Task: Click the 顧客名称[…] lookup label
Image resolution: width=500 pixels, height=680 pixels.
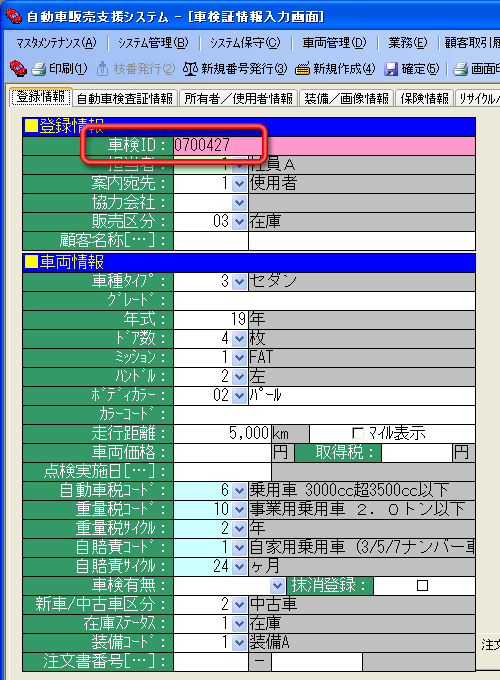Action: [112, 240]
